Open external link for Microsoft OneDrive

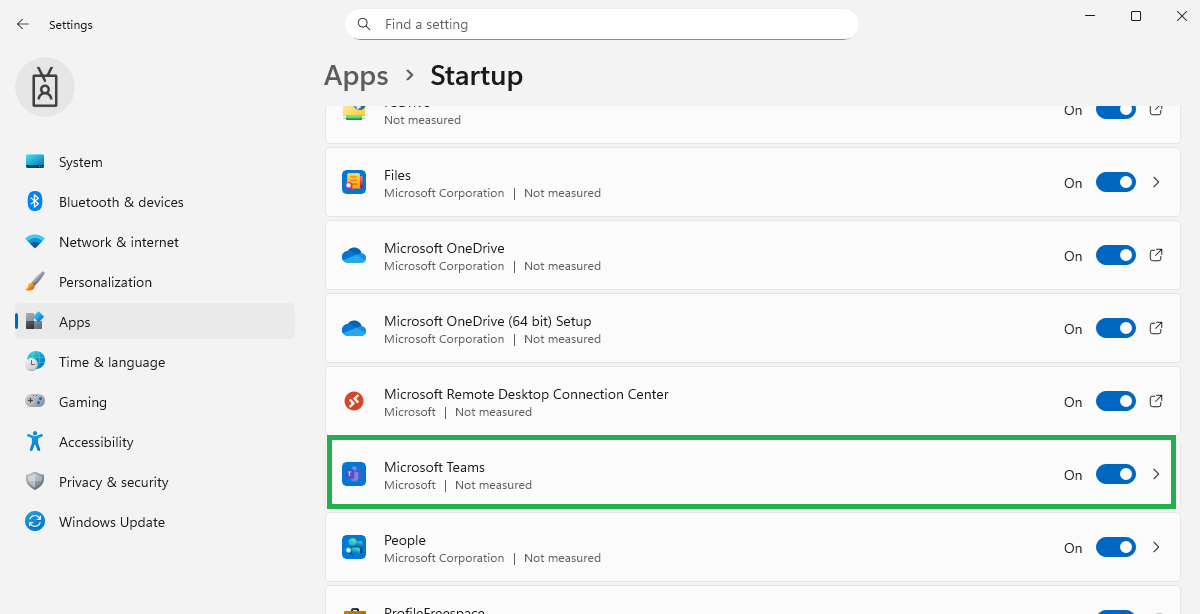pyautogui.click(x=1156, y=256)
